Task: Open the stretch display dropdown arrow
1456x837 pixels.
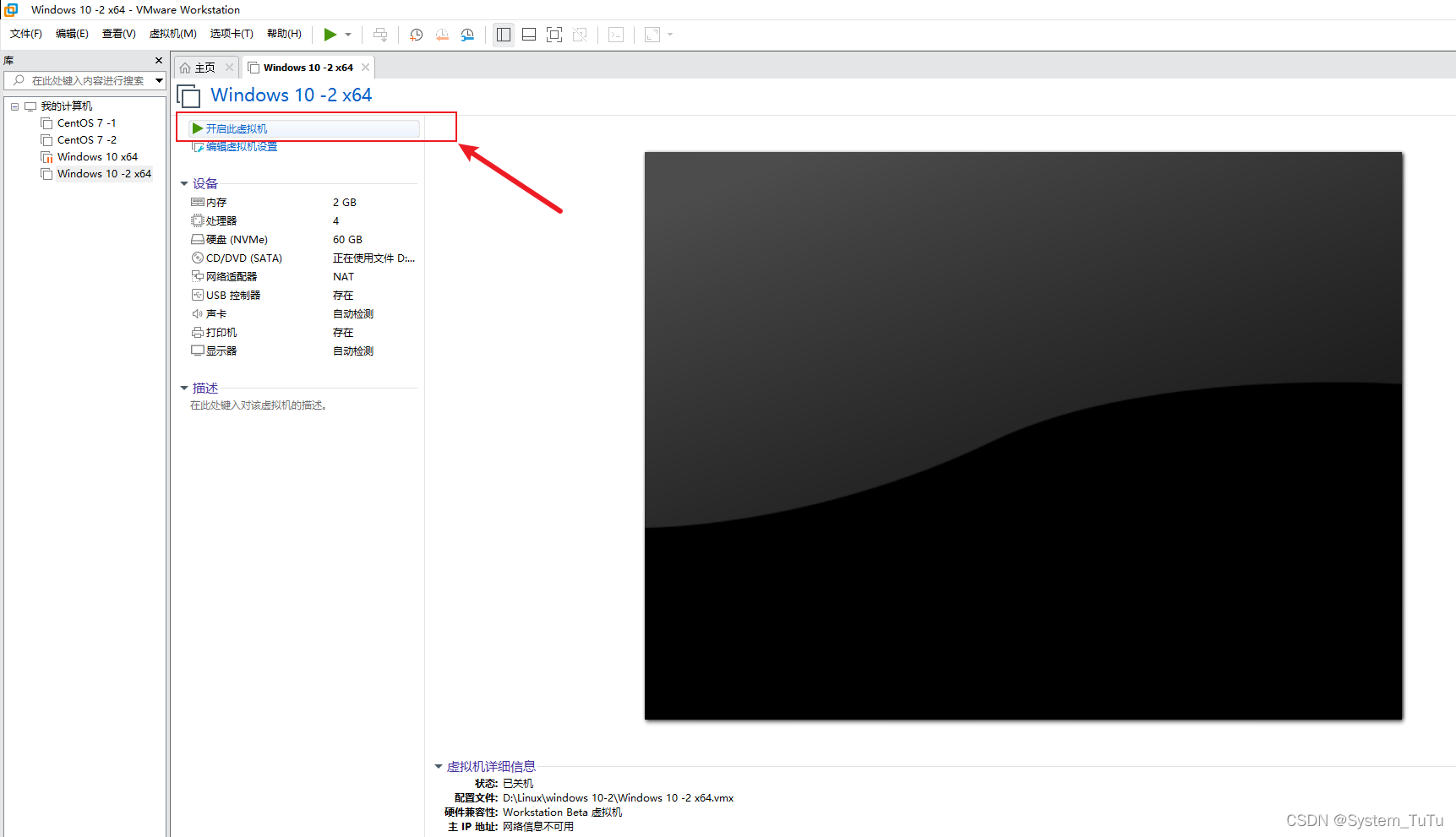Action: [670, 35]
